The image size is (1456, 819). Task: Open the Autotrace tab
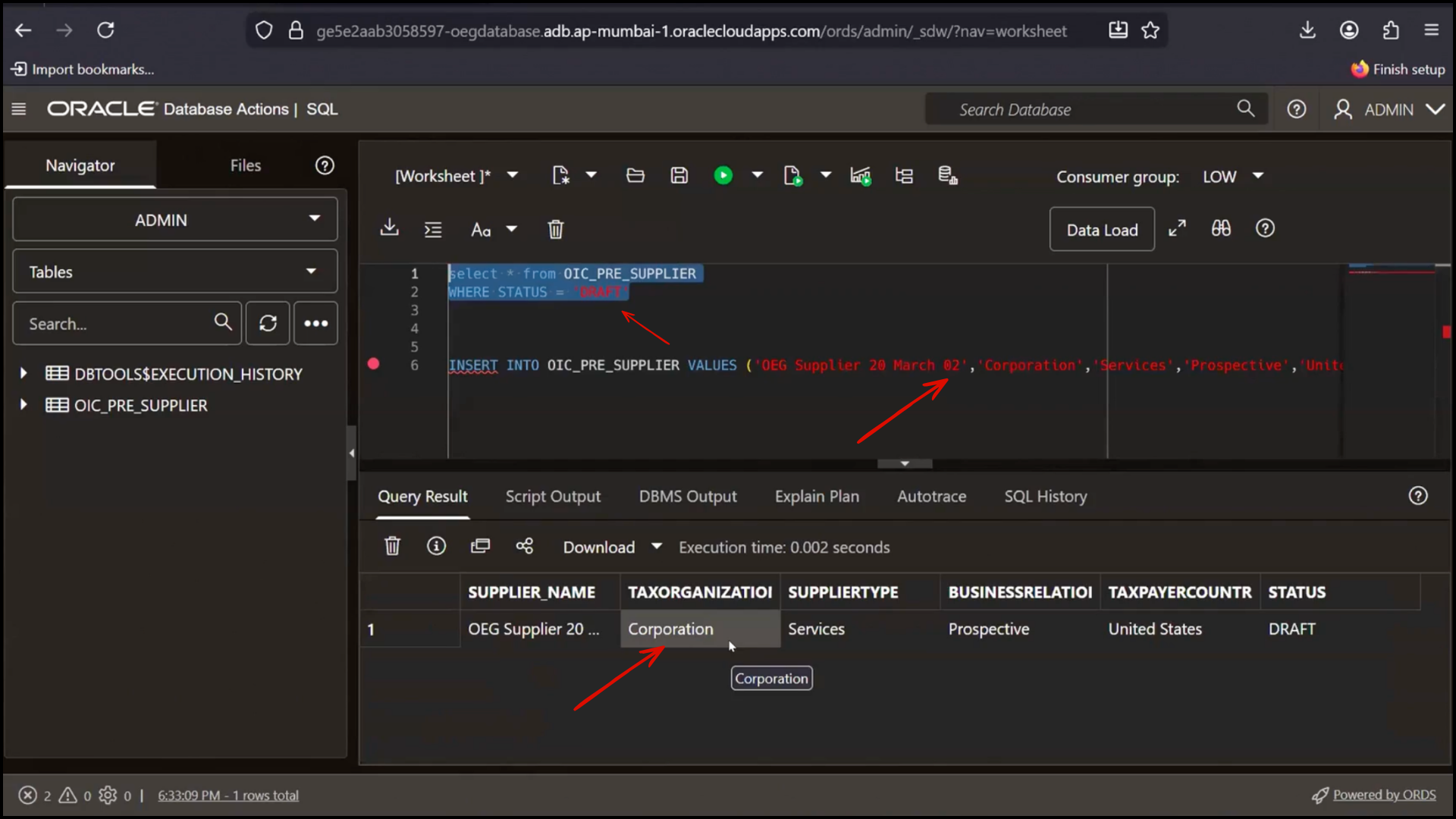932,496
